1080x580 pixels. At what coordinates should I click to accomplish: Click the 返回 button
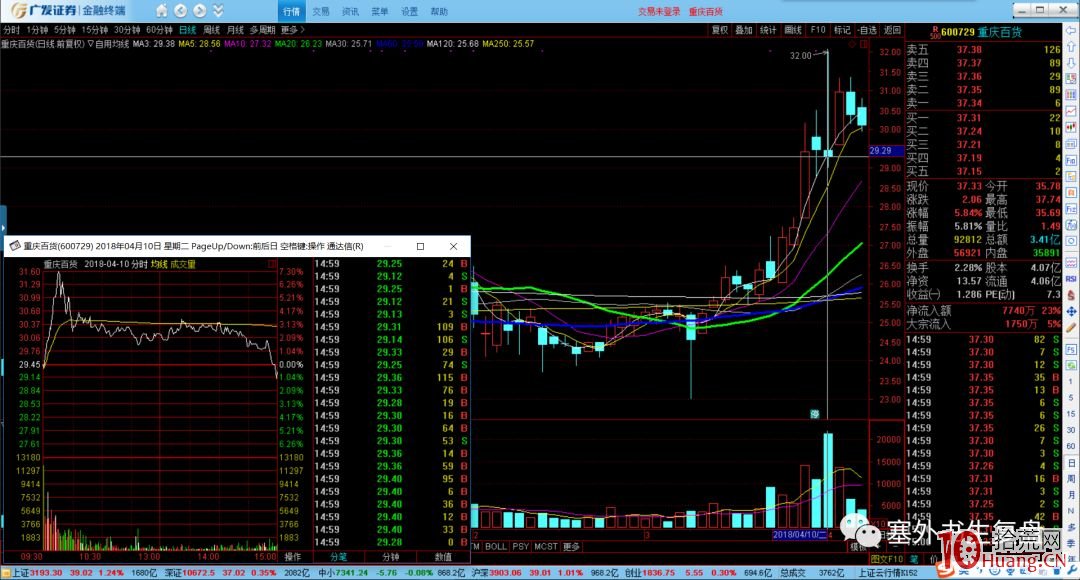893,30
